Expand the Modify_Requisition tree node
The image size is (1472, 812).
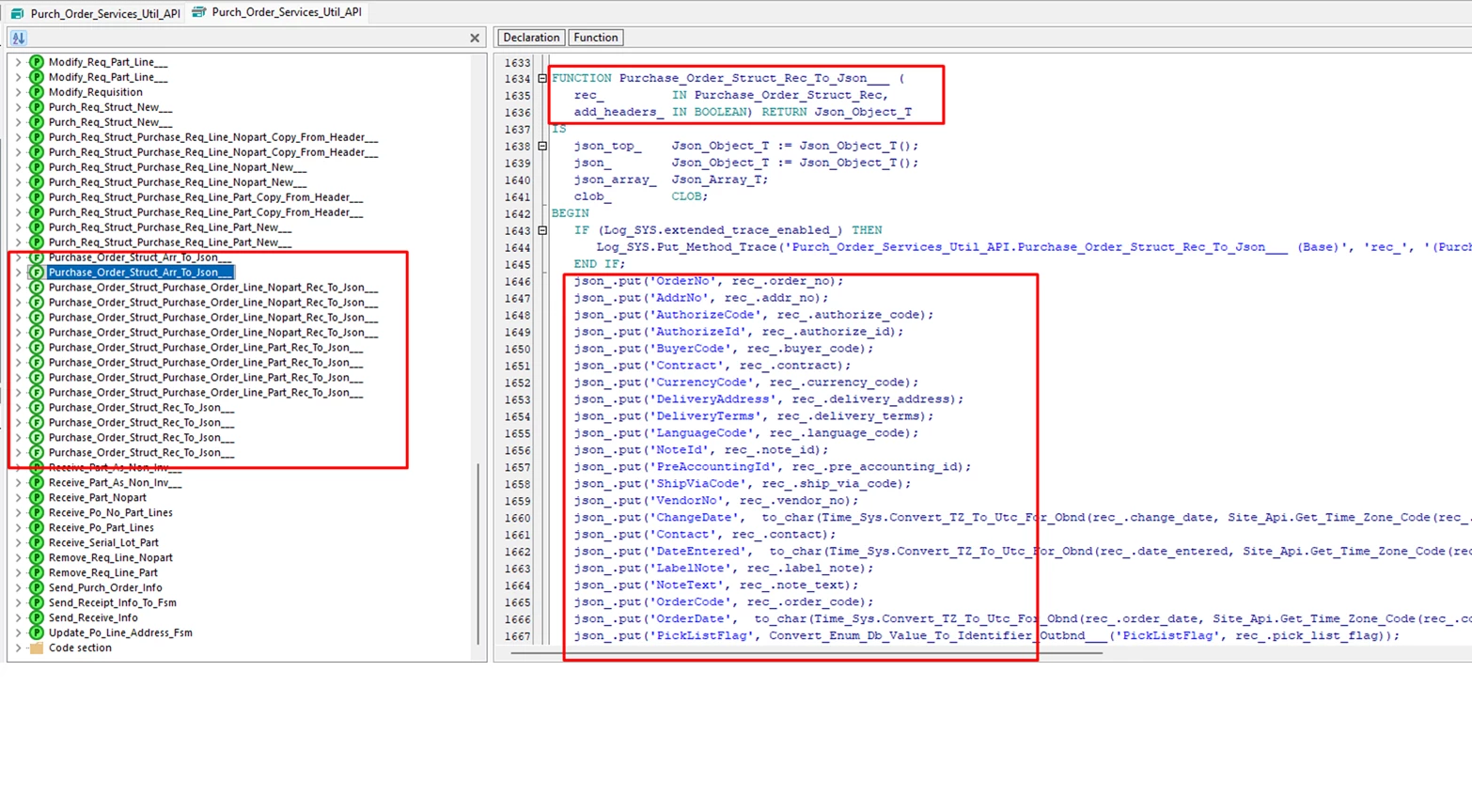(18, 92)
